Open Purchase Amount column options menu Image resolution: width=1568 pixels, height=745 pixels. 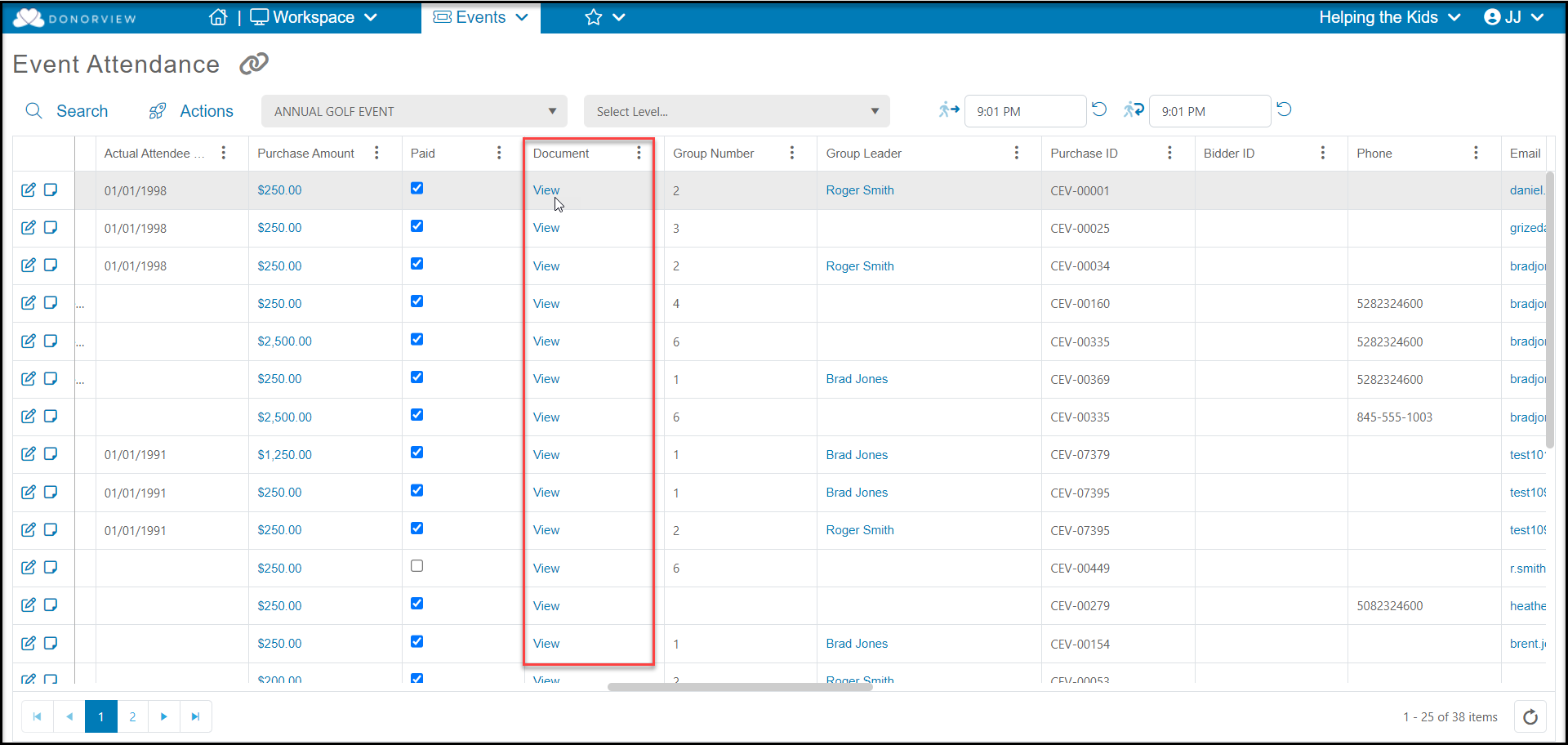pos(376,153)
